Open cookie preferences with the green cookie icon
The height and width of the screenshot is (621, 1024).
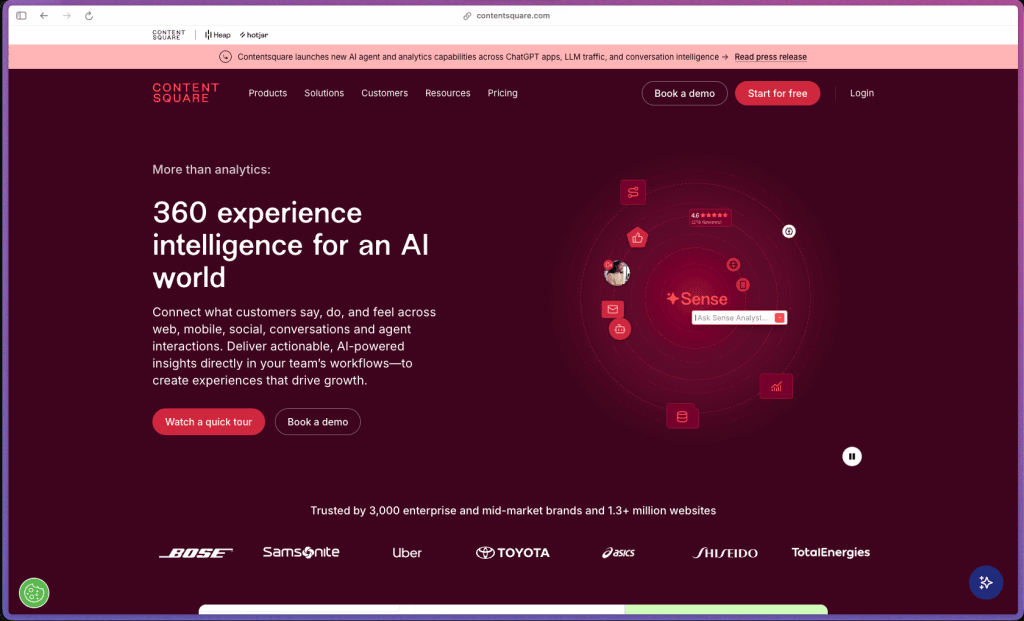[34, 593]
